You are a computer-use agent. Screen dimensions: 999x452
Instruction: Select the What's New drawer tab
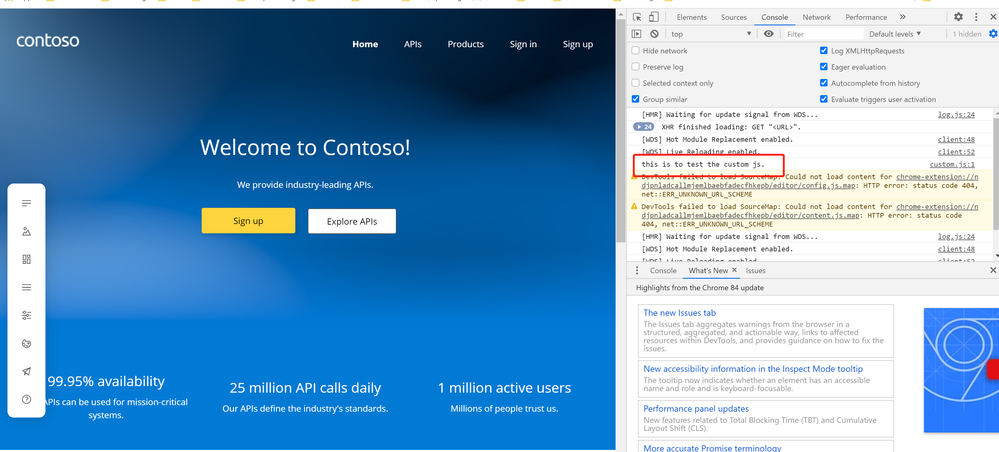click(x=708, y=270)
